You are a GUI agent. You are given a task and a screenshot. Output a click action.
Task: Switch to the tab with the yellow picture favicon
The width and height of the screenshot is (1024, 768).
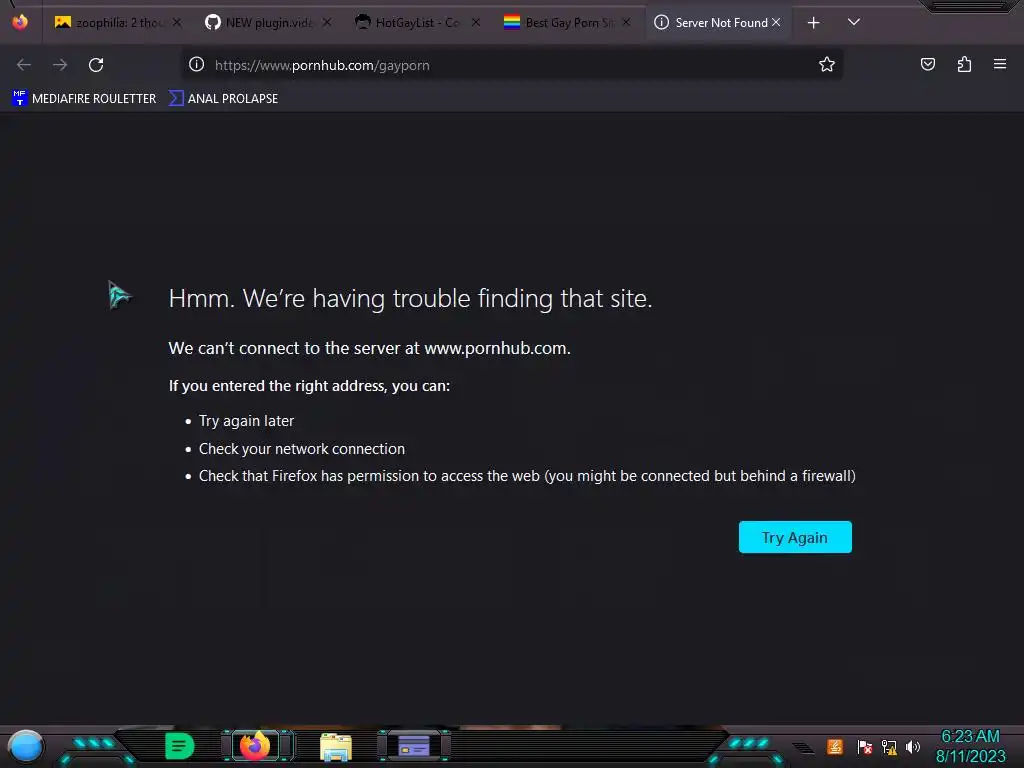pos(118,22)
